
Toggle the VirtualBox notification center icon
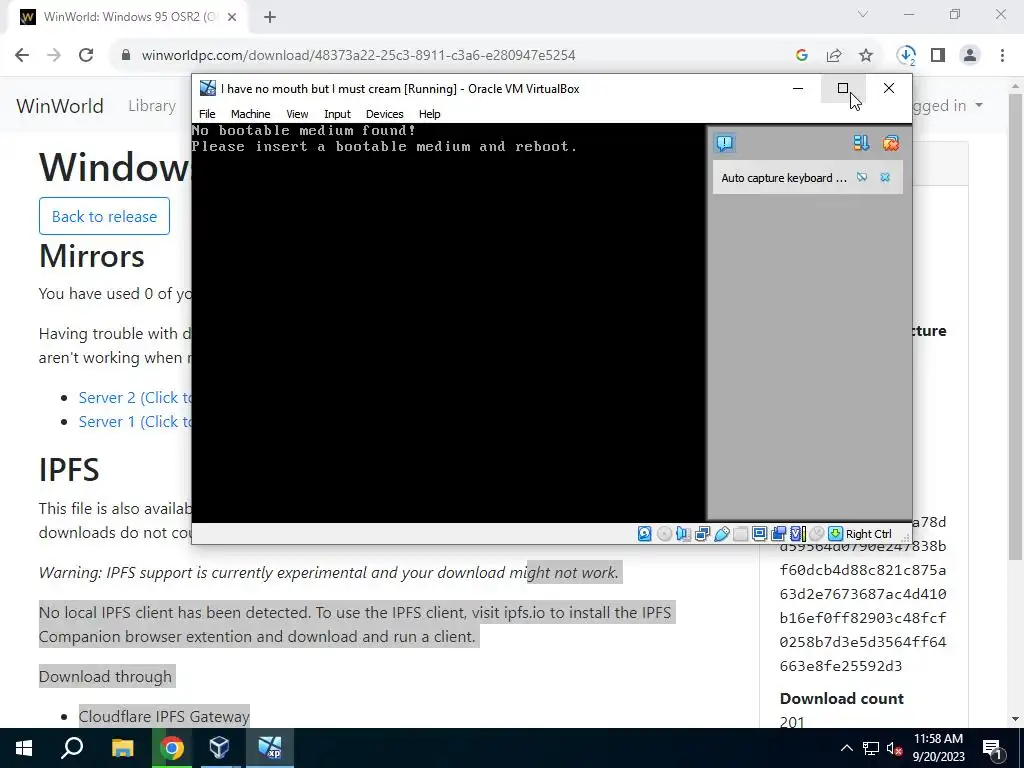(724, 143)
